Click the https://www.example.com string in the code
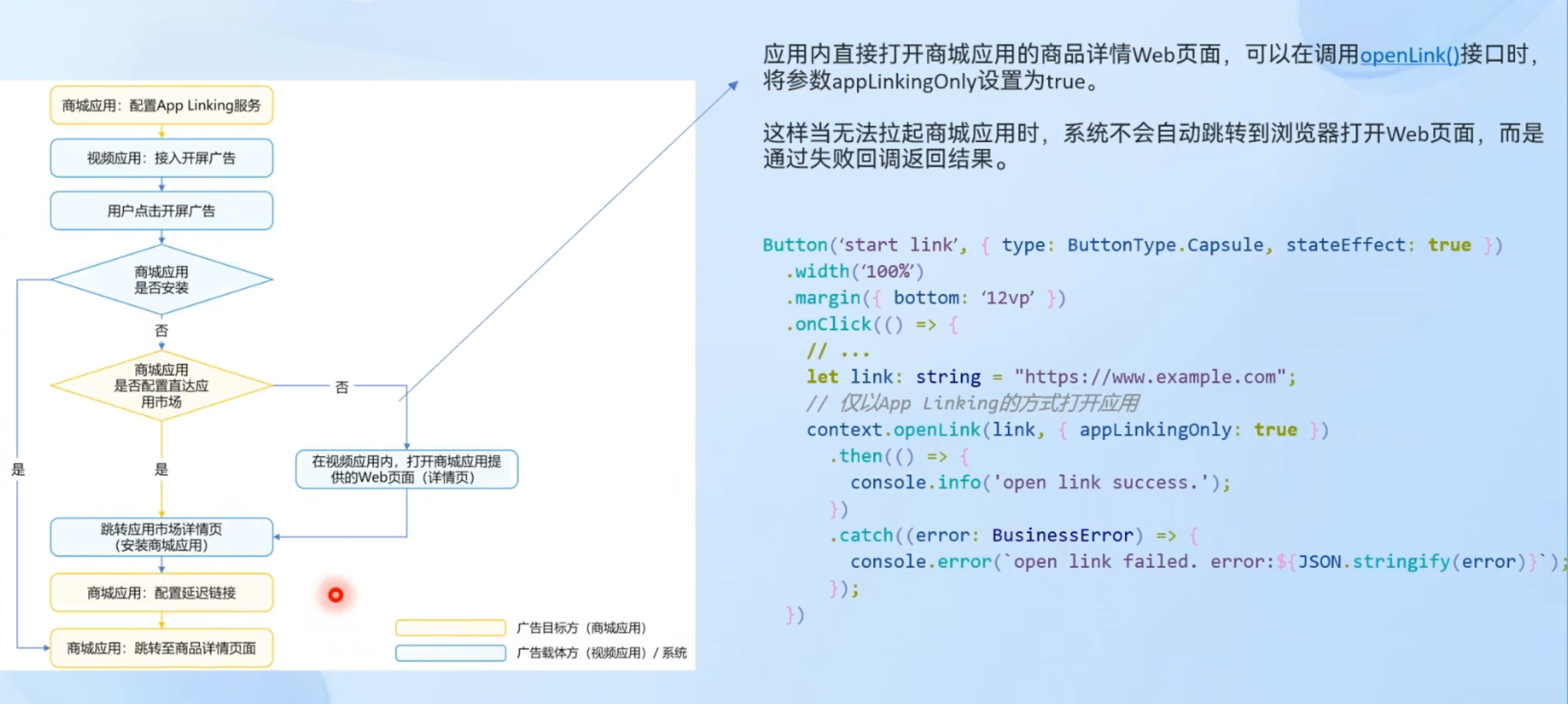 click(1149, 377)
